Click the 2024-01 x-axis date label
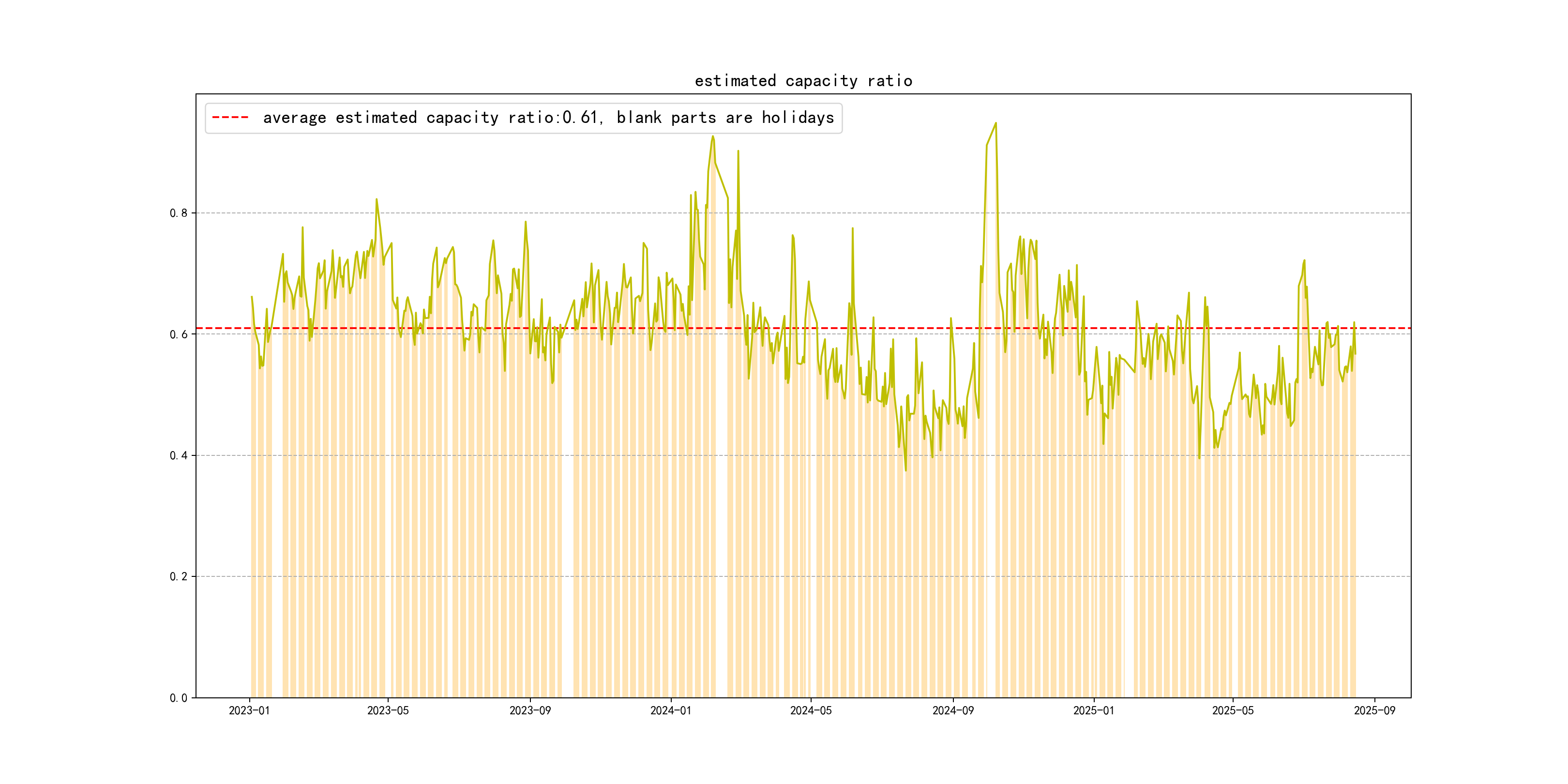Image resolution: width=1568 pixels, height=784 pixels. 670,710
